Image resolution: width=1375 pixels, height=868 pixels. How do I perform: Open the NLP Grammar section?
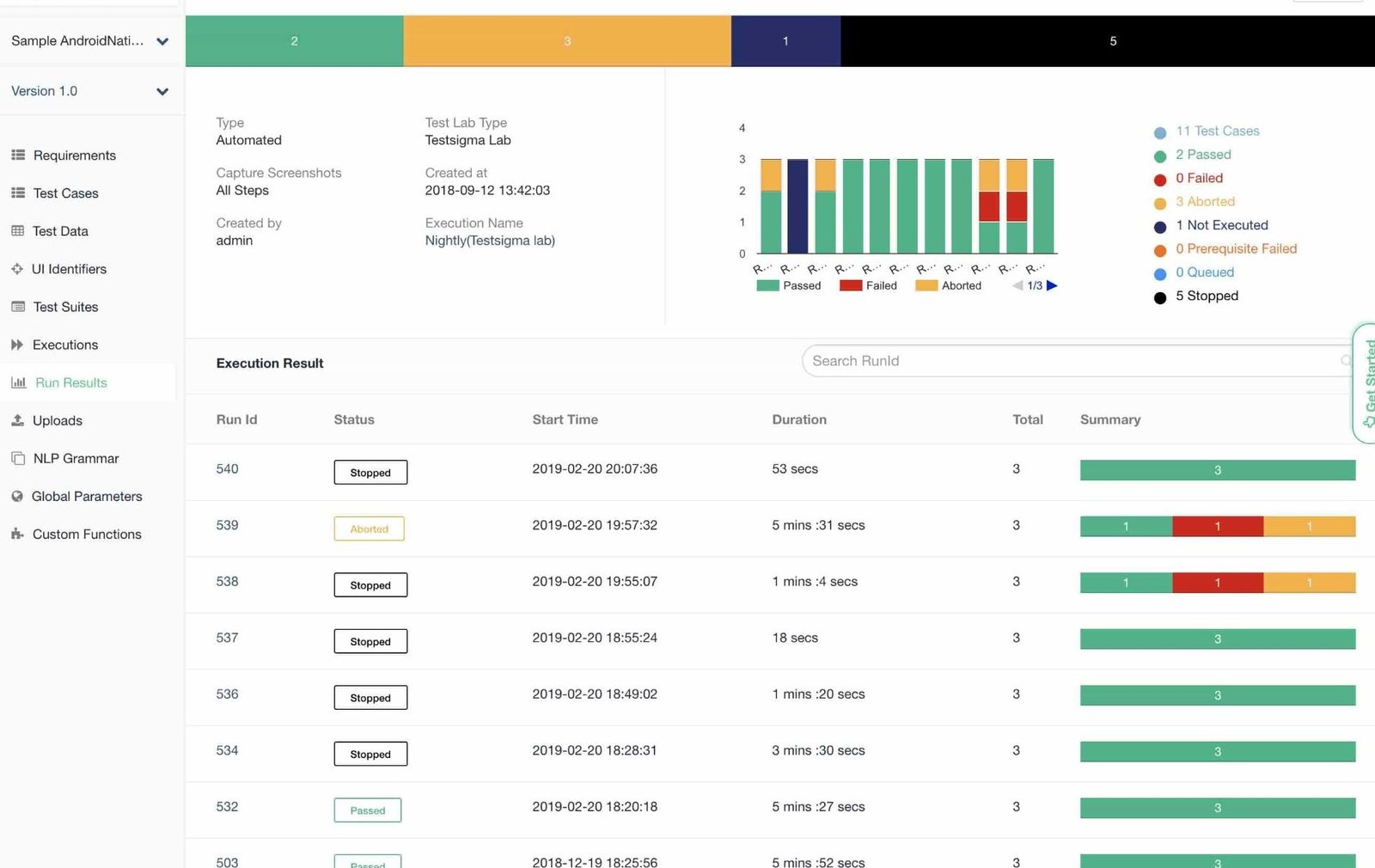(76, 458)
